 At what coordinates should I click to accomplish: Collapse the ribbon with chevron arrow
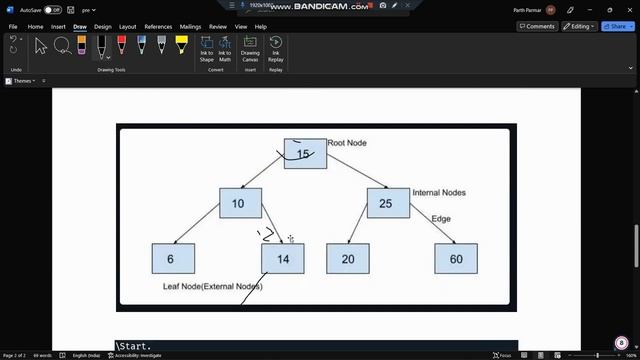[631, 68]
